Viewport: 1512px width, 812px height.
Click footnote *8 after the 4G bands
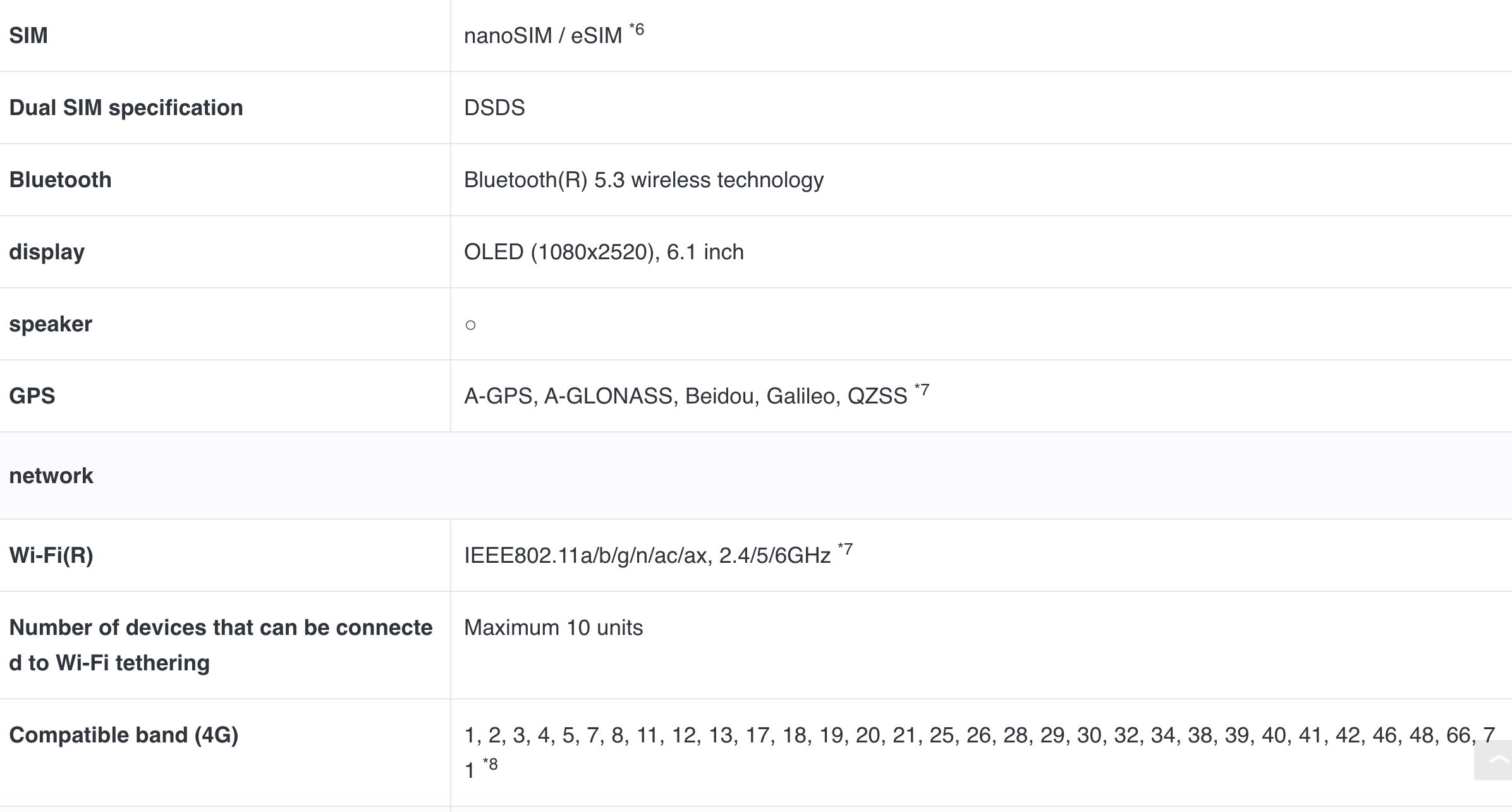click(491, 765)
